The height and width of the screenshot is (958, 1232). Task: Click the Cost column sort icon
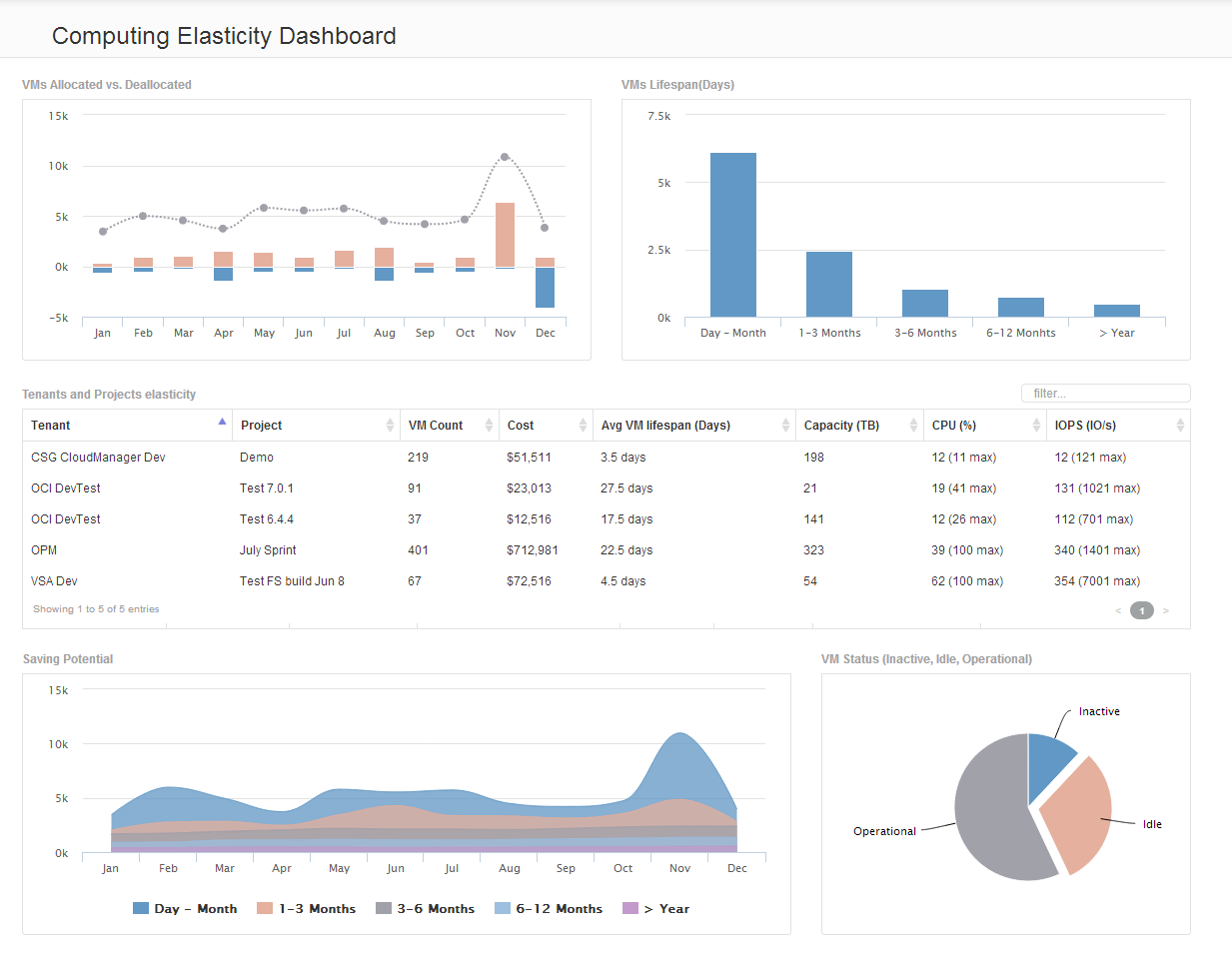click(583, 426)
